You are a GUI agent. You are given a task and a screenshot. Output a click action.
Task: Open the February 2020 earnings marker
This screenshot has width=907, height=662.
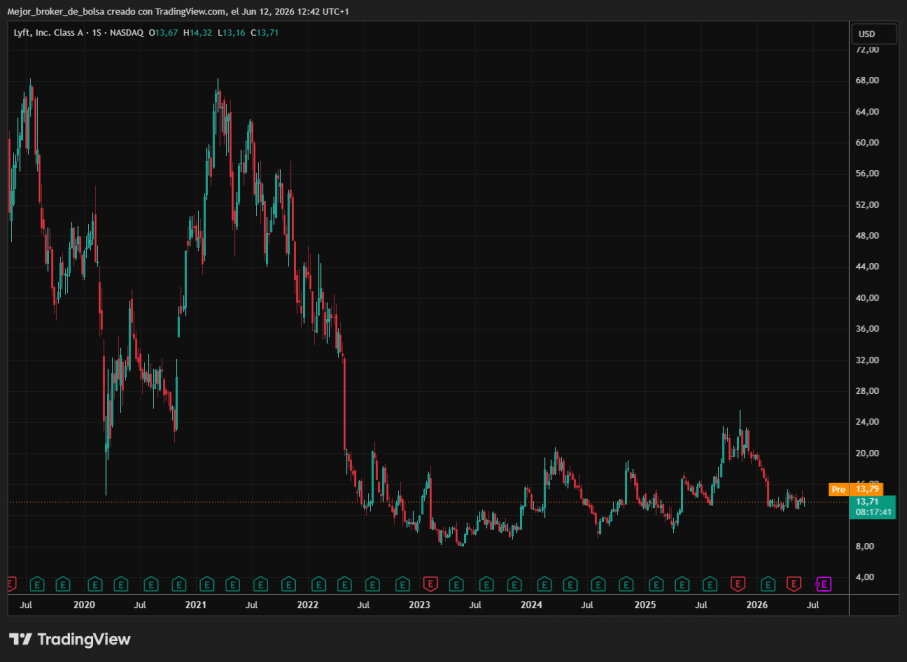click(x=95, y=584)
